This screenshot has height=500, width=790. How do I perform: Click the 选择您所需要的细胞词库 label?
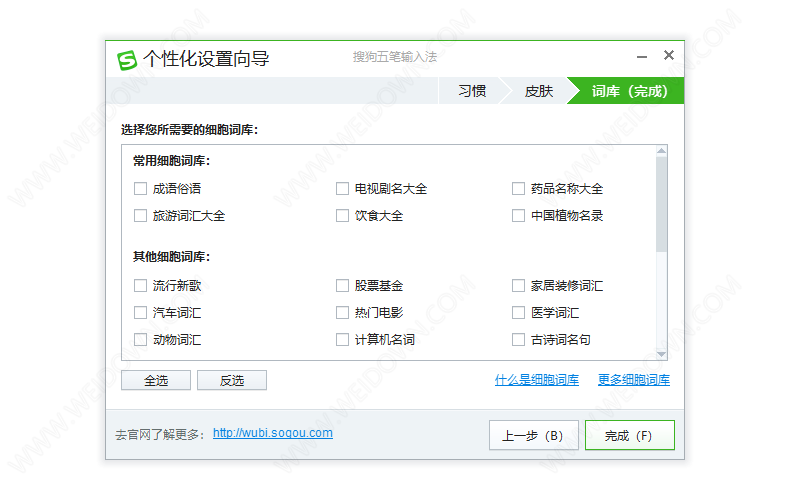pos(189,130)
